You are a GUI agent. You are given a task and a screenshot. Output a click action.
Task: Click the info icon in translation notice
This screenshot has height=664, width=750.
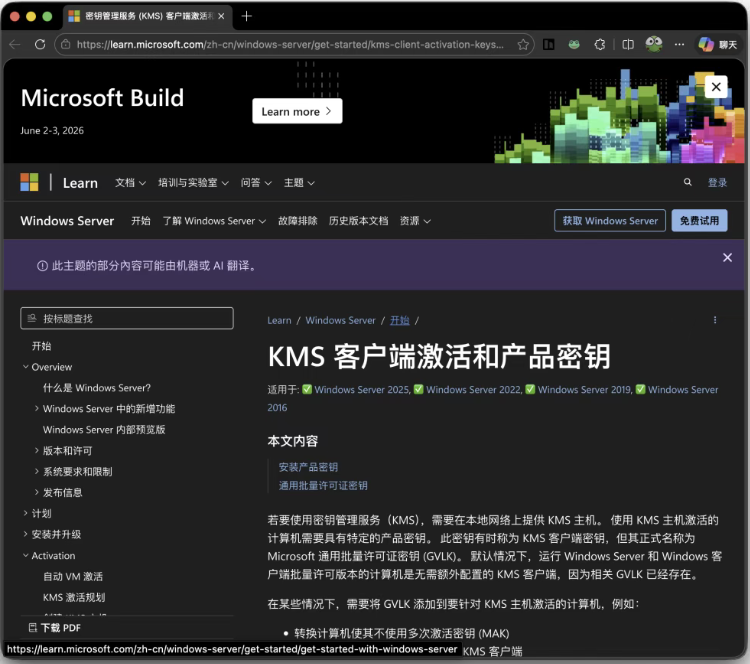[x=42, y=266]
